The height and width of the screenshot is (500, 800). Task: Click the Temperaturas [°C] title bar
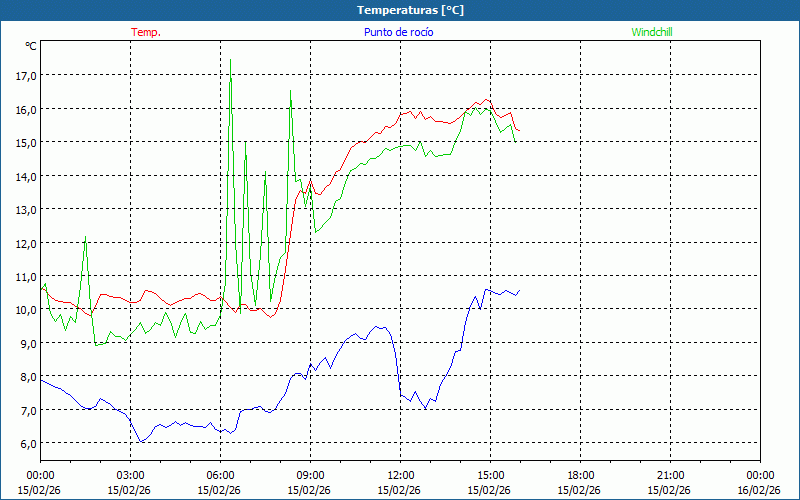400,10
